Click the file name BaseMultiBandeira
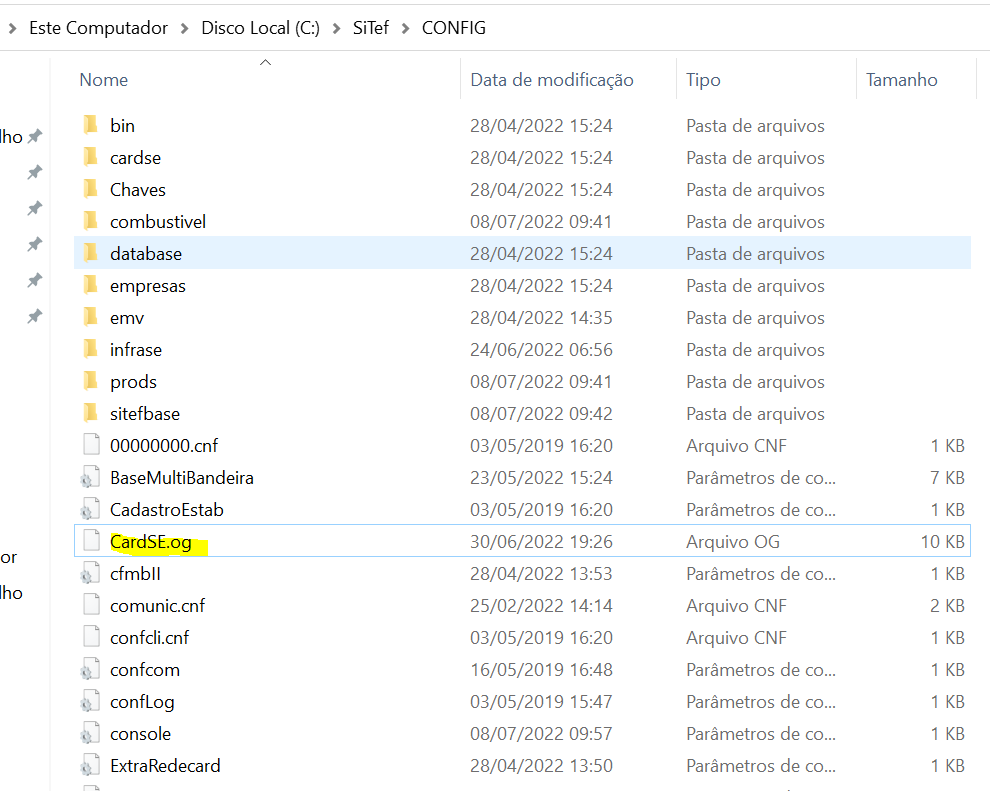 (182, 478)
